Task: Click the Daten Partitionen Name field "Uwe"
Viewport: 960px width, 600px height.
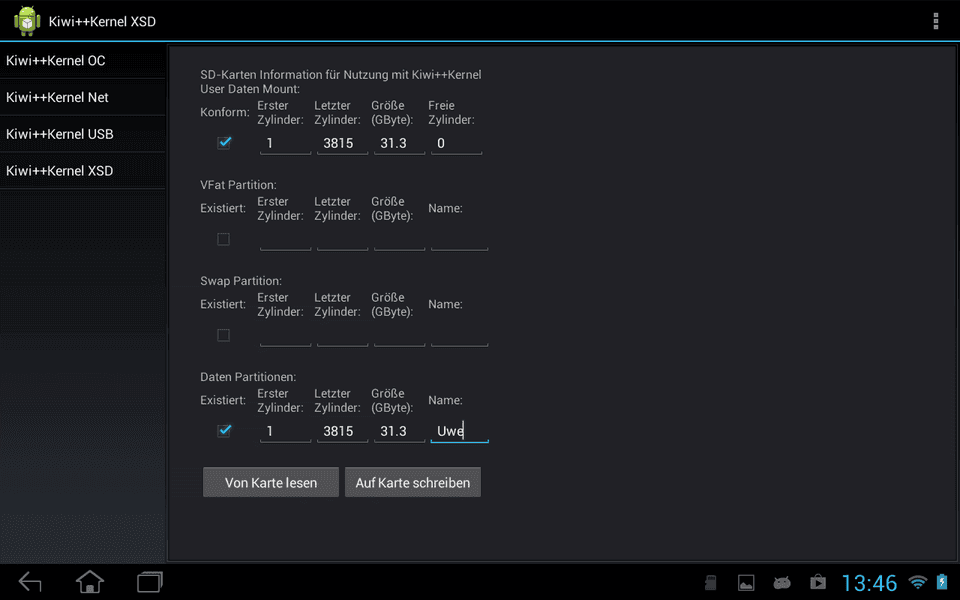Action: click(x=459, y=431)
